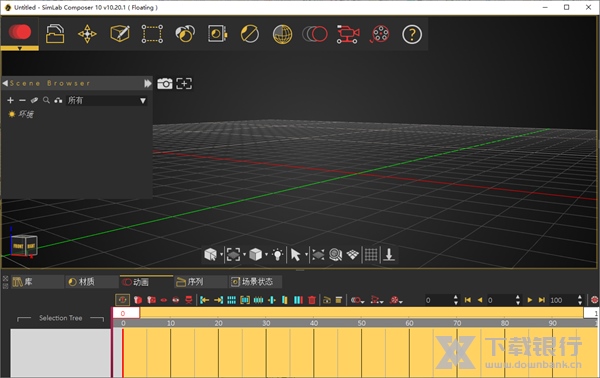Click the fit-to-view frame icon
The width and height of the screenshot is (600, 378).
pyautogui.click(x=233, y=254)
